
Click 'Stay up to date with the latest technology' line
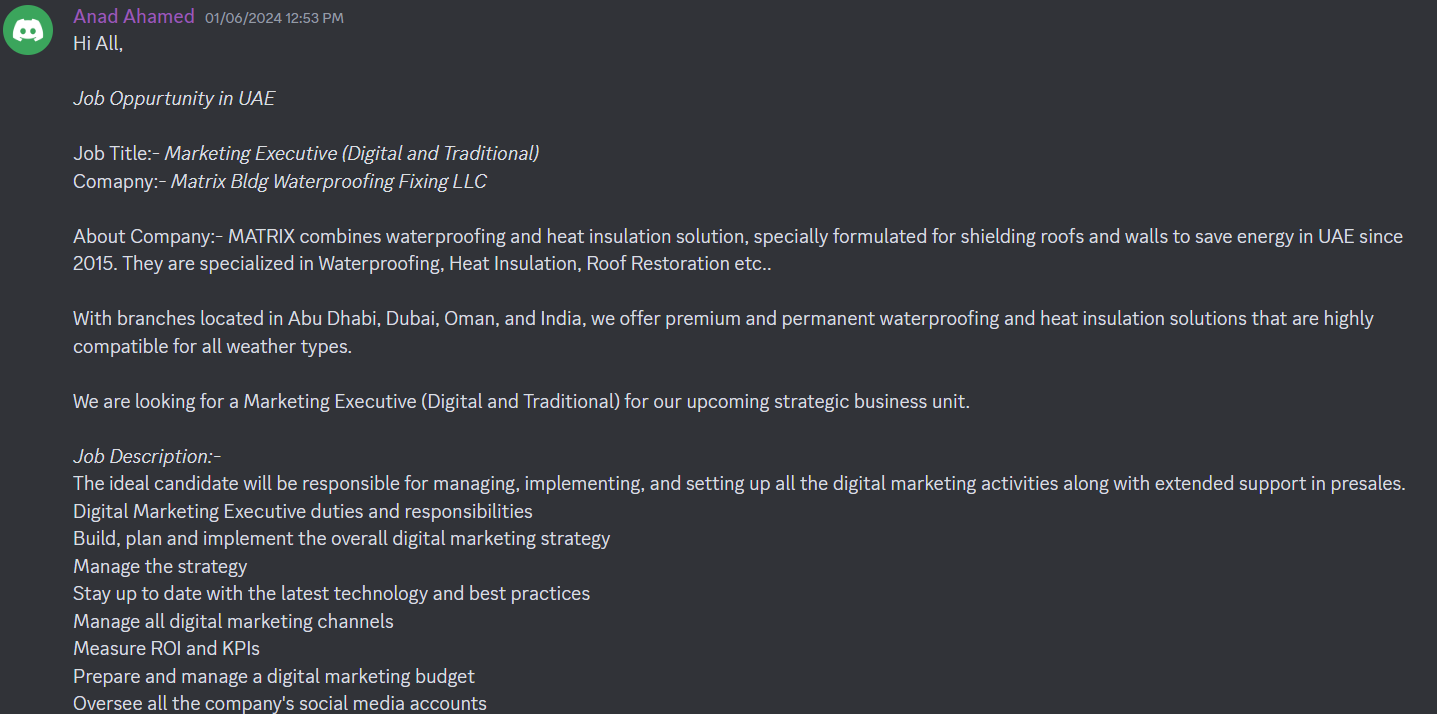(331, 594)
